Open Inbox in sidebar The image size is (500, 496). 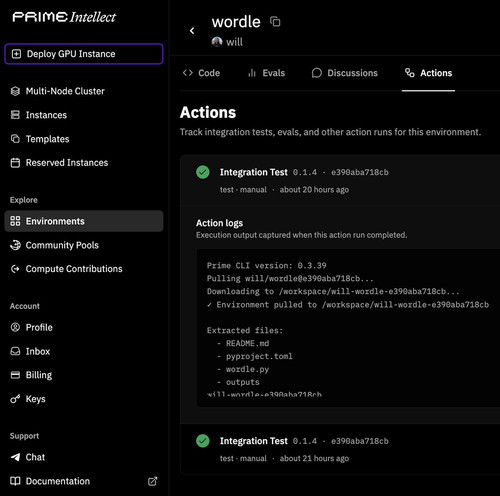pos(38,351)
